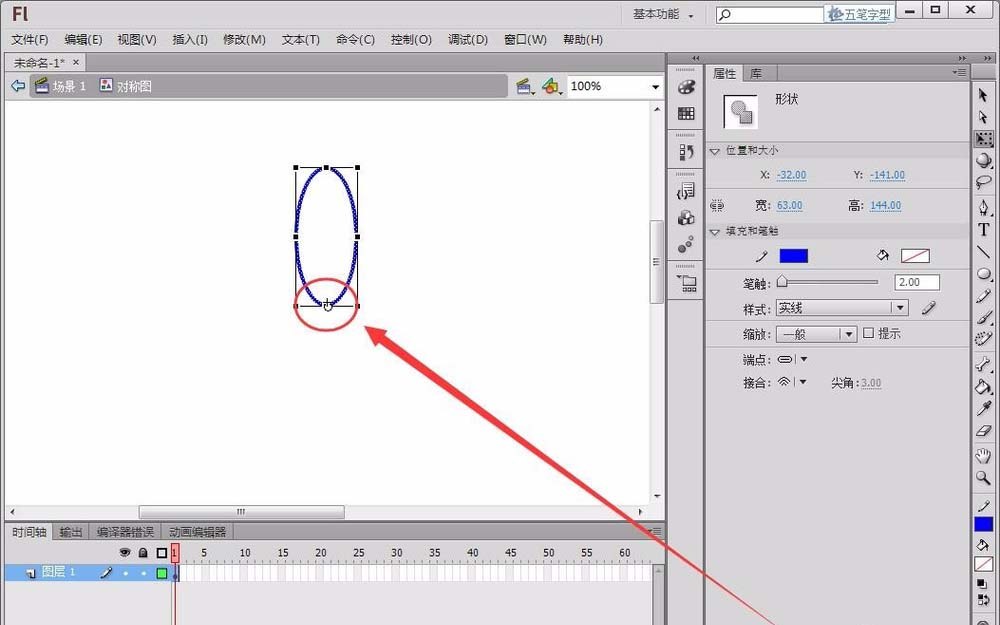
Task: Open the Motion Presets panel icon
Action: [x=686, y=244]
